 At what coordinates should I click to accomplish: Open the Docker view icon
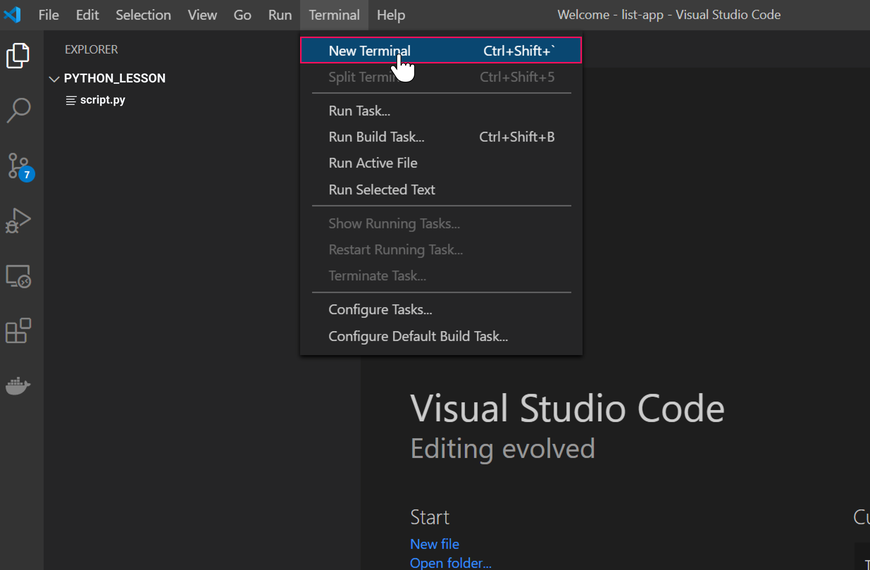pos(18,385)
